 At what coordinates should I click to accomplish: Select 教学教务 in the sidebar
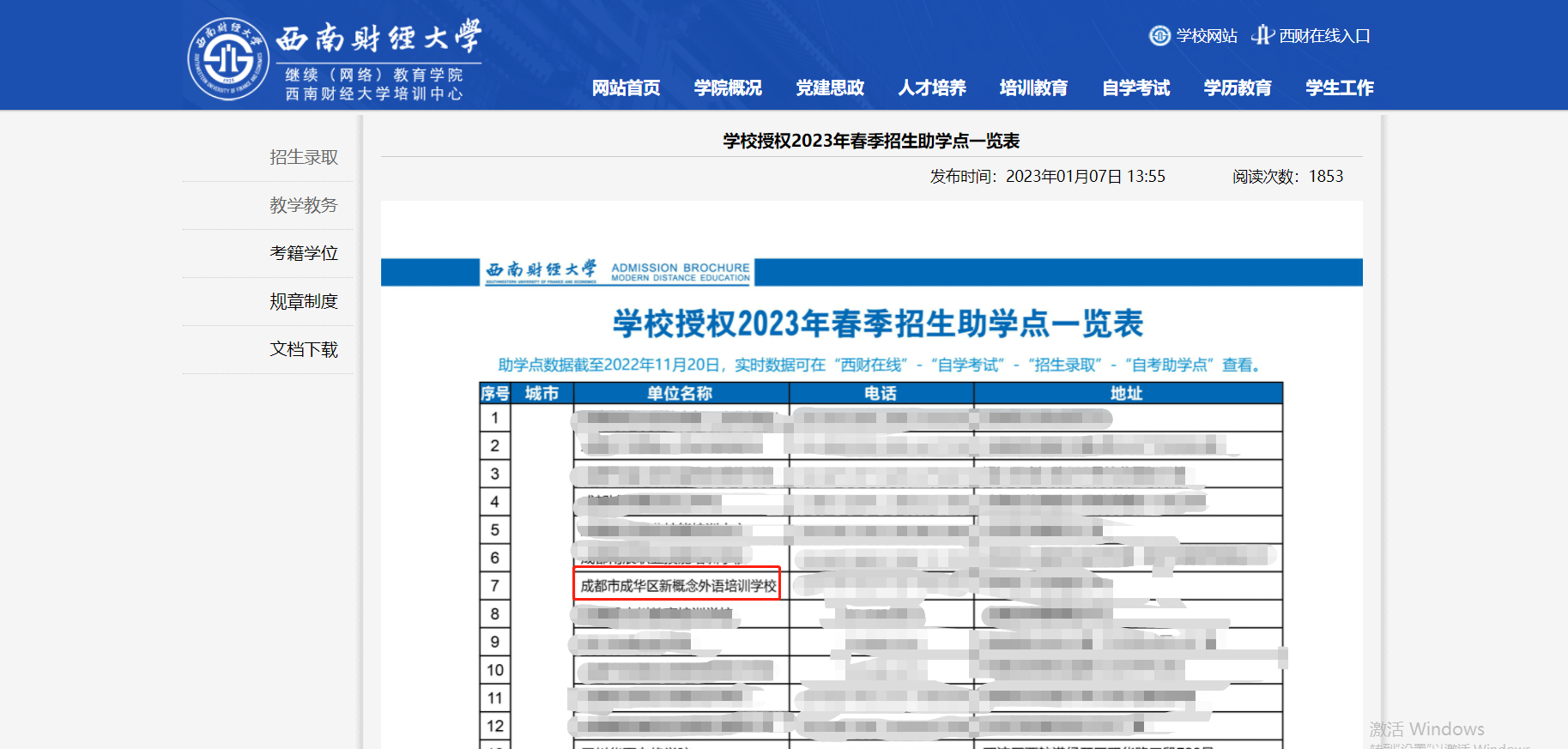(304, 205)
